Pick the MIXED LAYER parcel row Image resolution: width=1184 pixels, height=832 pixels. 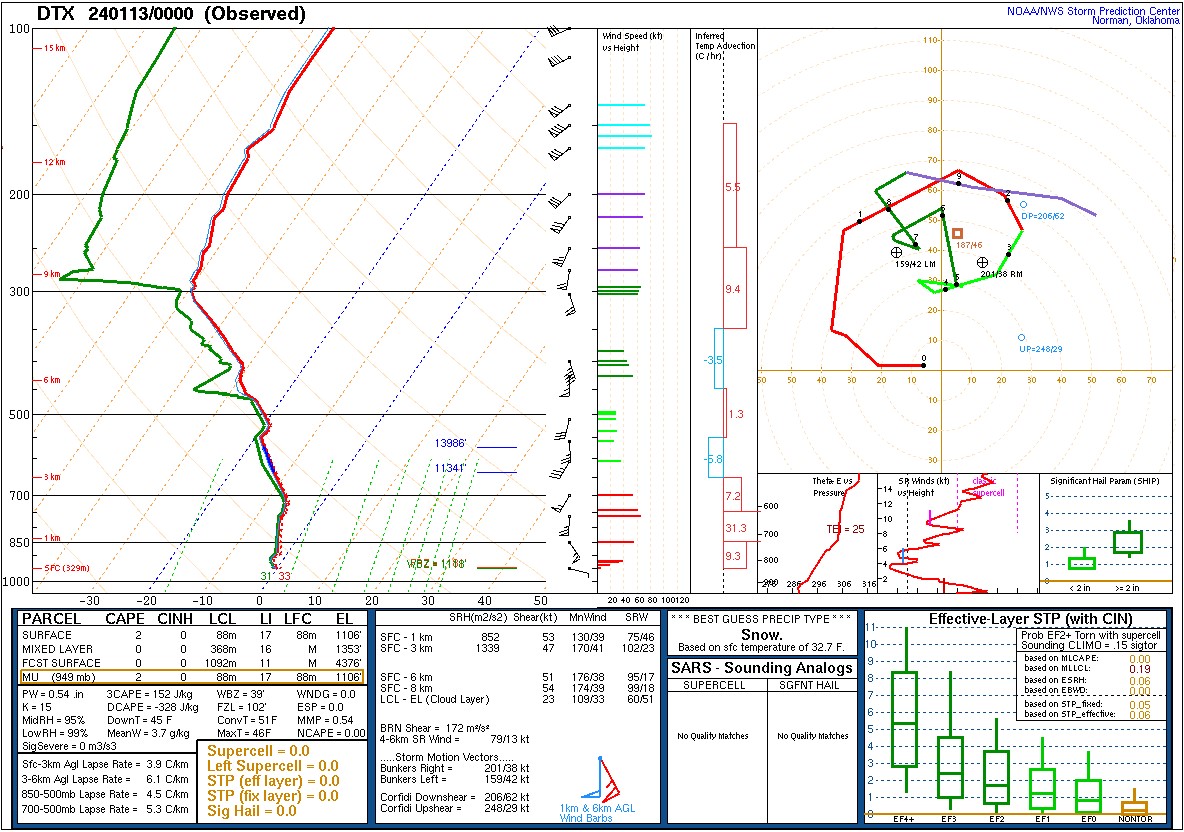point(192,649)
